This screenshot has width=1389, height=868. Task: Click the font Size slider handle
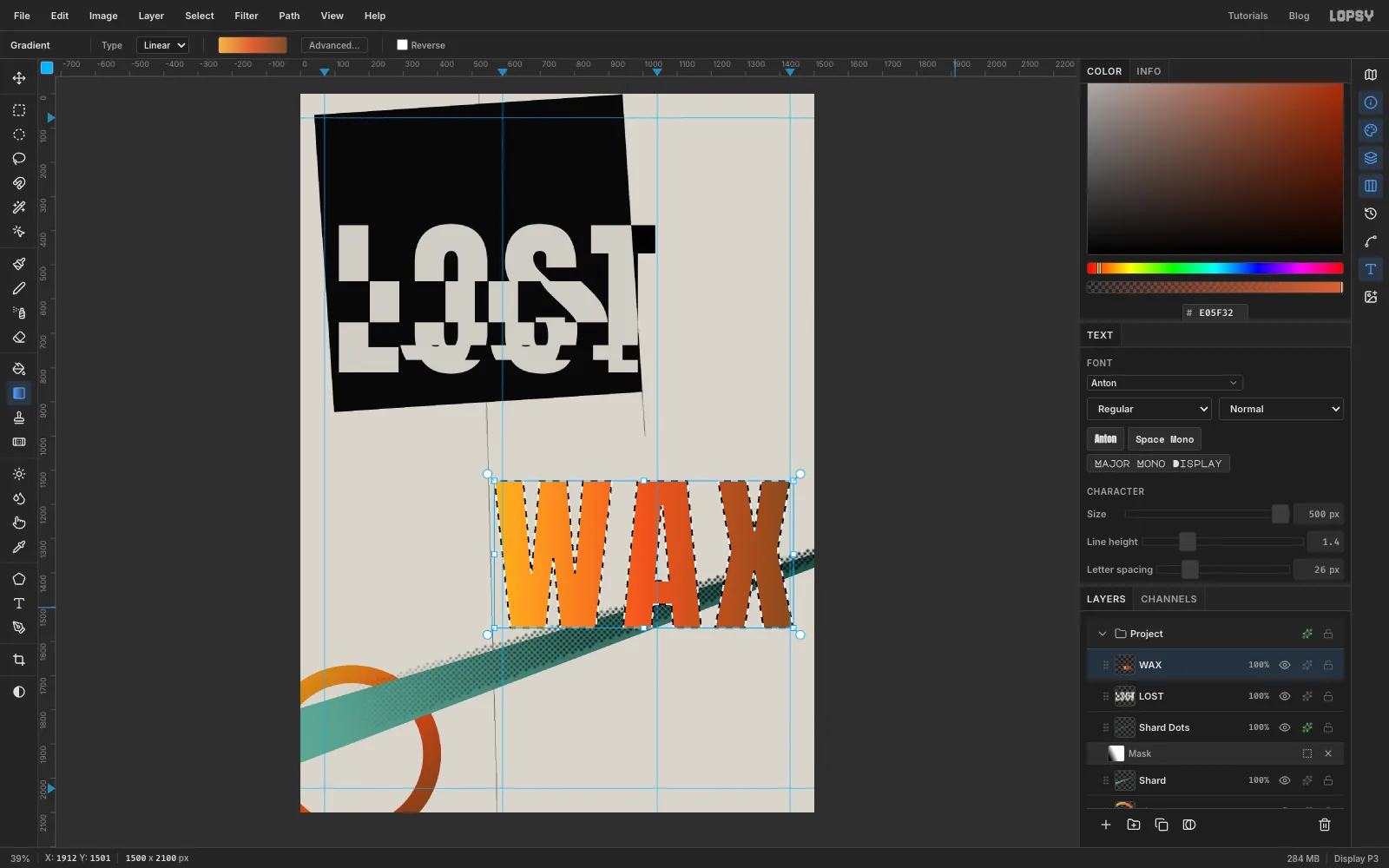[1280, 514]
